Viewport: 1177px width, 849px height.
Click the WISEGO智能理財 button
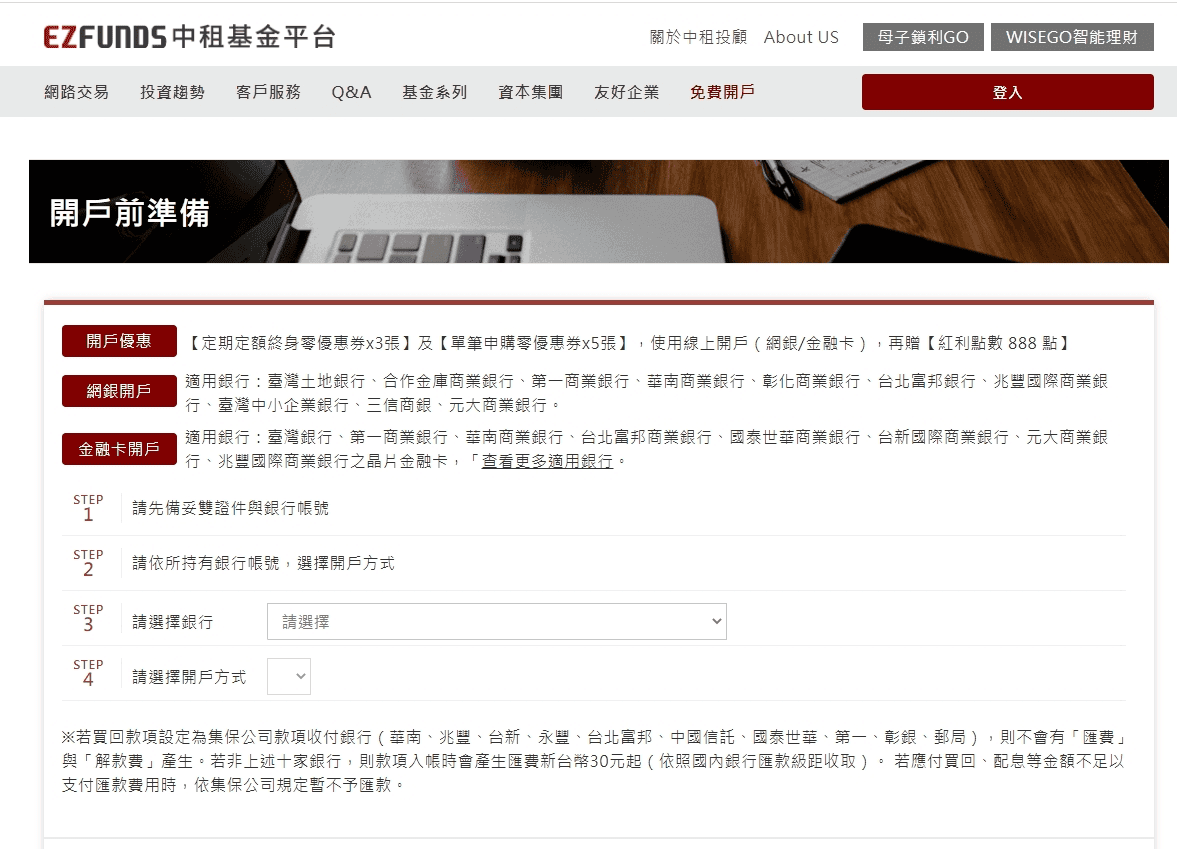pyautogui.click(x=1072, y=37)
